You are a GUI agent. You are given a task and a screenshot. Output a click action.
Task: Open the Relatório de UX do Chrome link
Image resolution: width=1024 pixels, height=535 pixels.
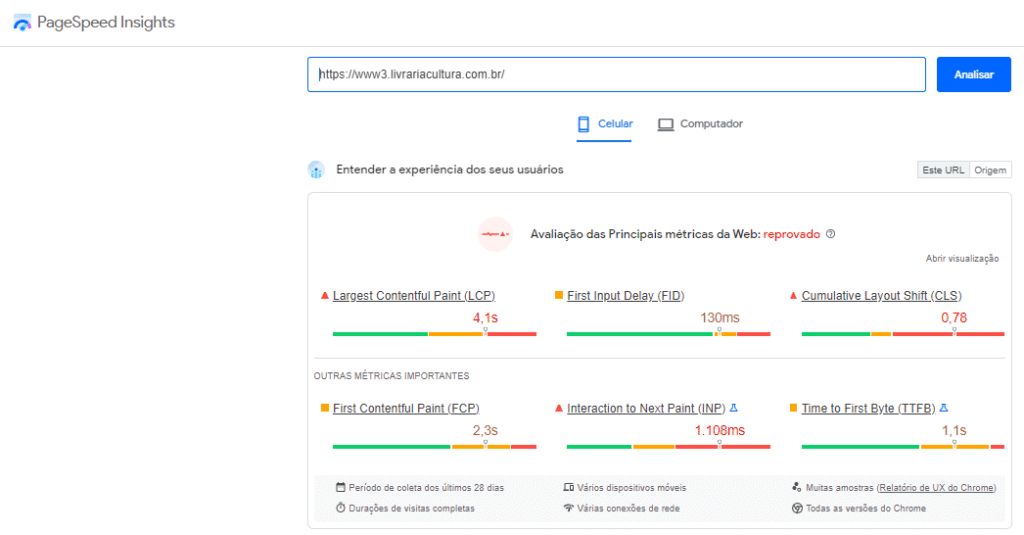pyautogui.click(x=936, y=488)
